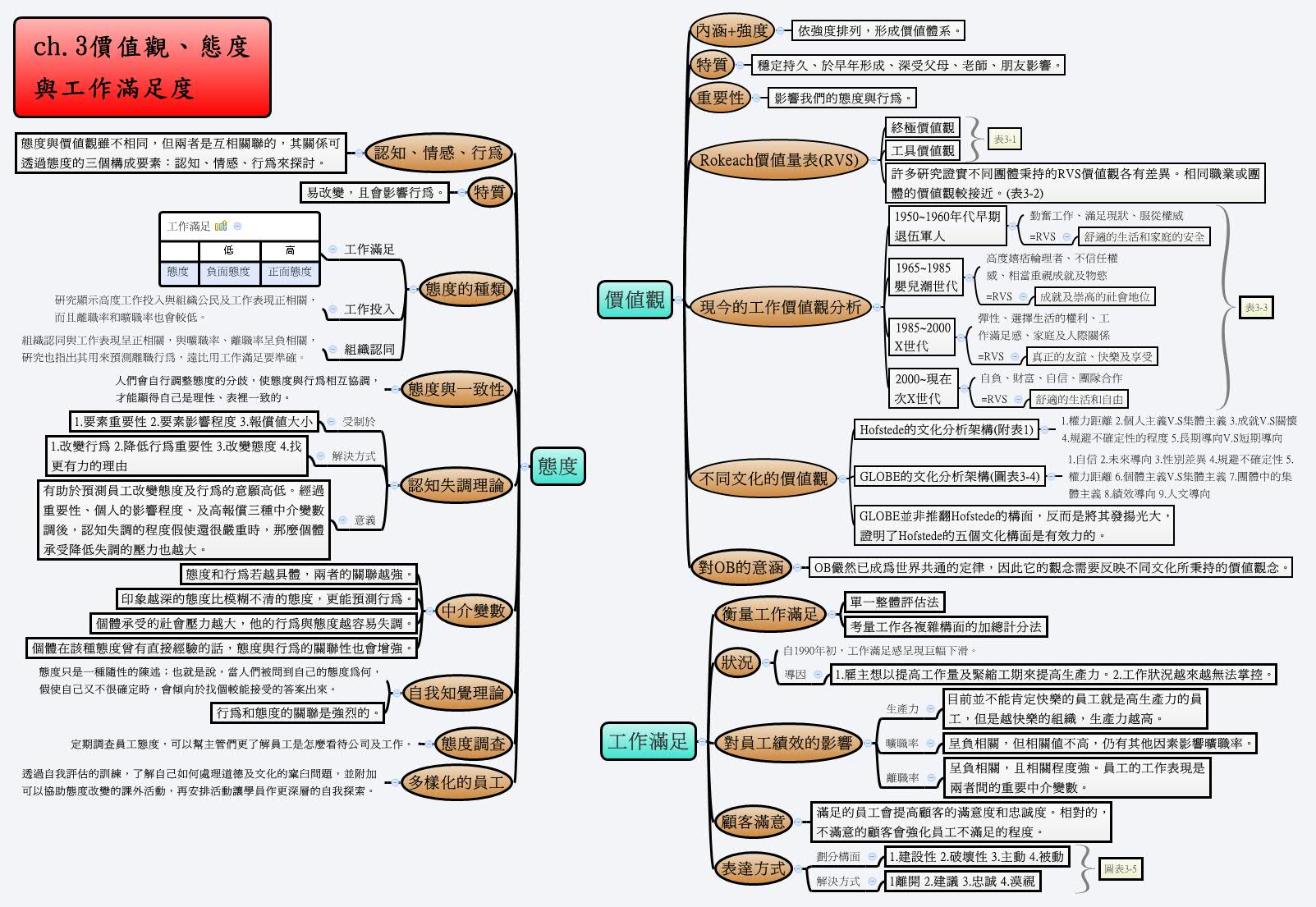Select the central 態度 topic node
1316x907 pixels.
(x=559, y=468)
